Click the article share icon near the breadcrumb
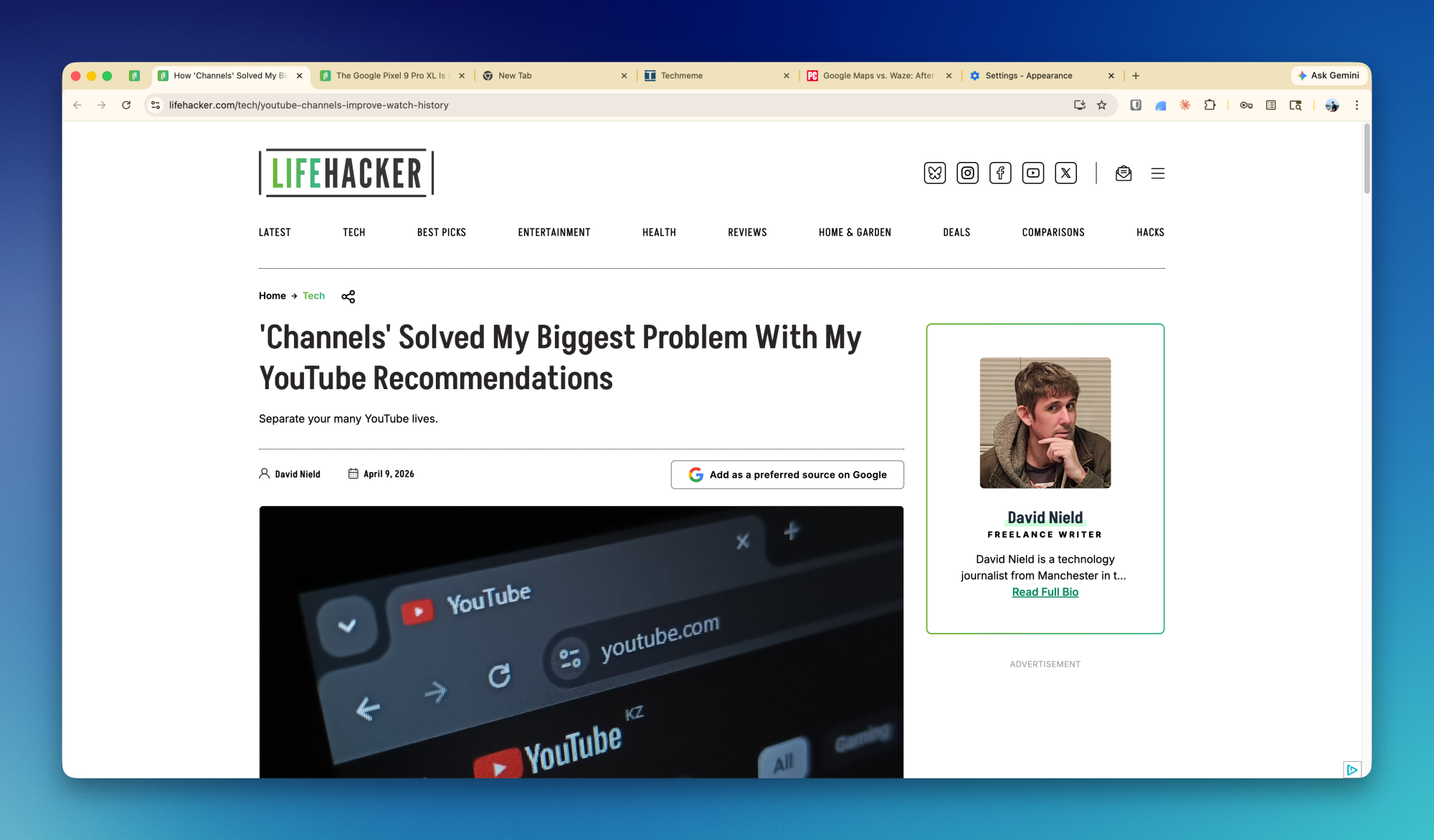This screenshot has height=840, width=1434. (348, 296)
